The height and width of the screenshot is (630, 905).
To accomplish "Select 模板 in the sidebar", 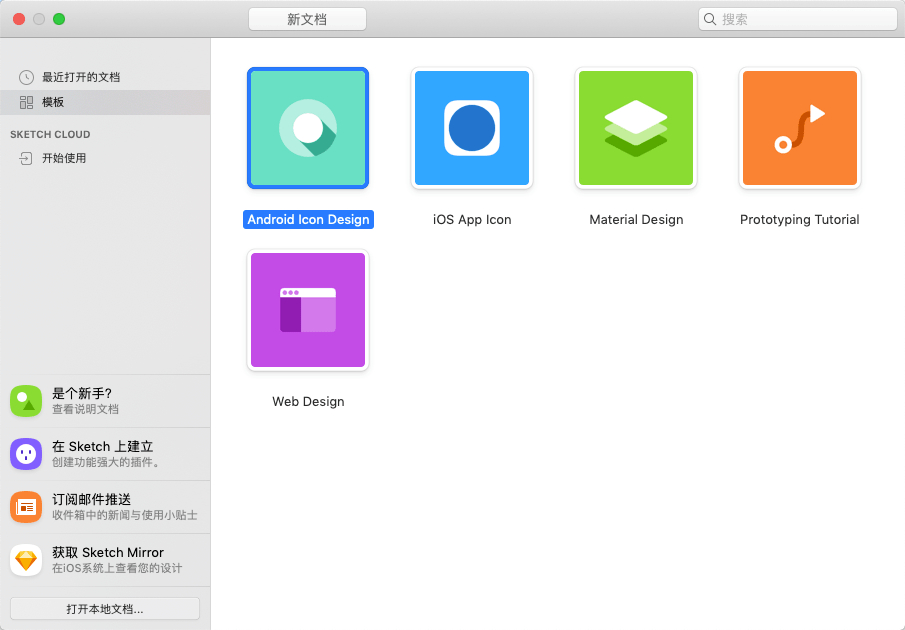I will (53, 102).
